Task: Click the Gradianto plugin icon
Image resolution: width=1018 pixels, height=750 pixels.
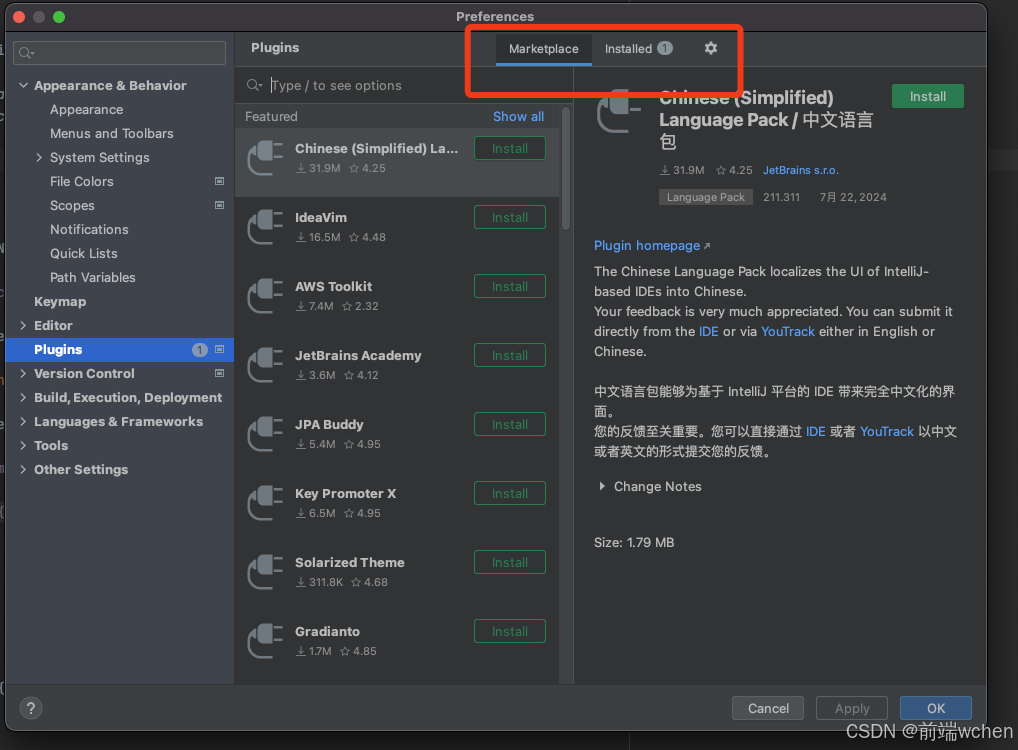Action: coord(266,640)
